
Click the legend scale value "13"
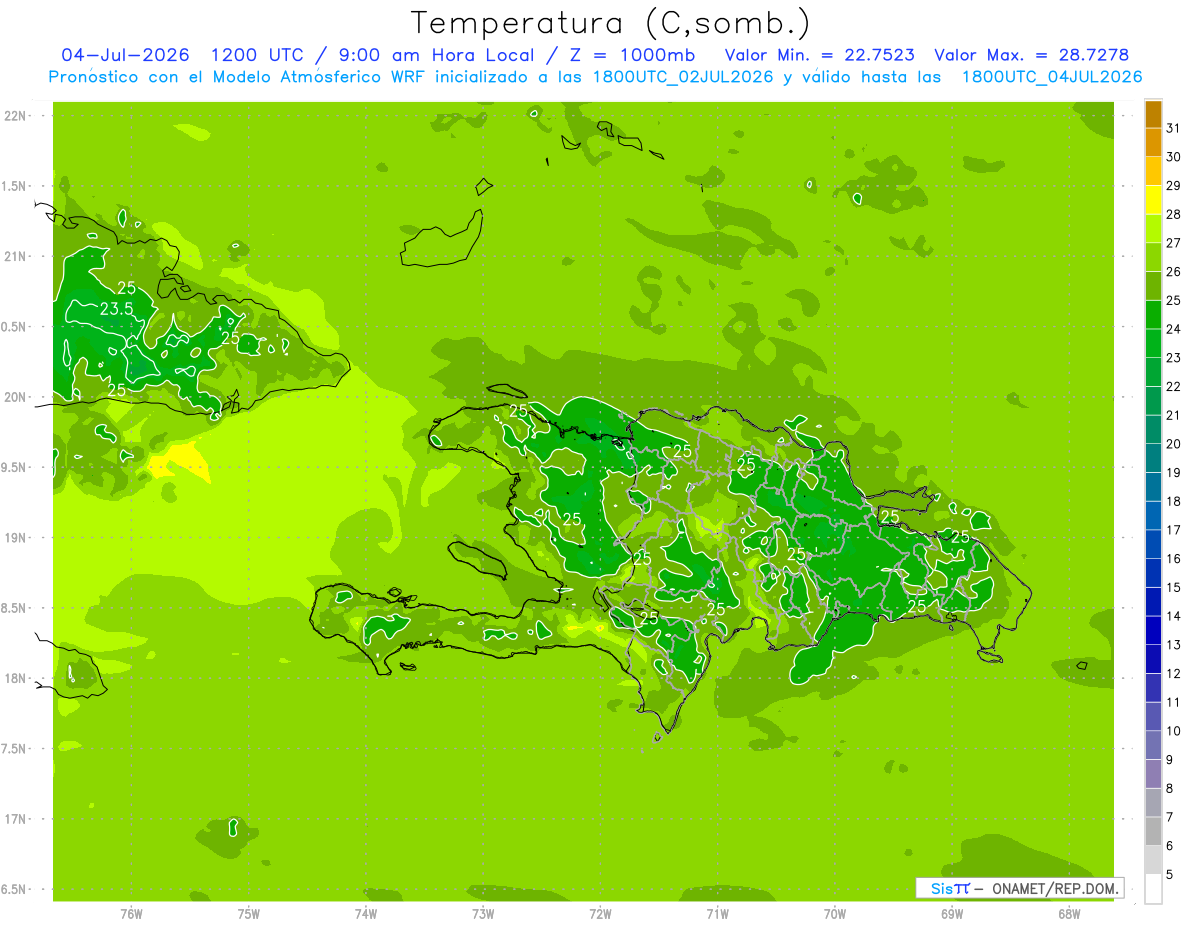(1174, 645)
